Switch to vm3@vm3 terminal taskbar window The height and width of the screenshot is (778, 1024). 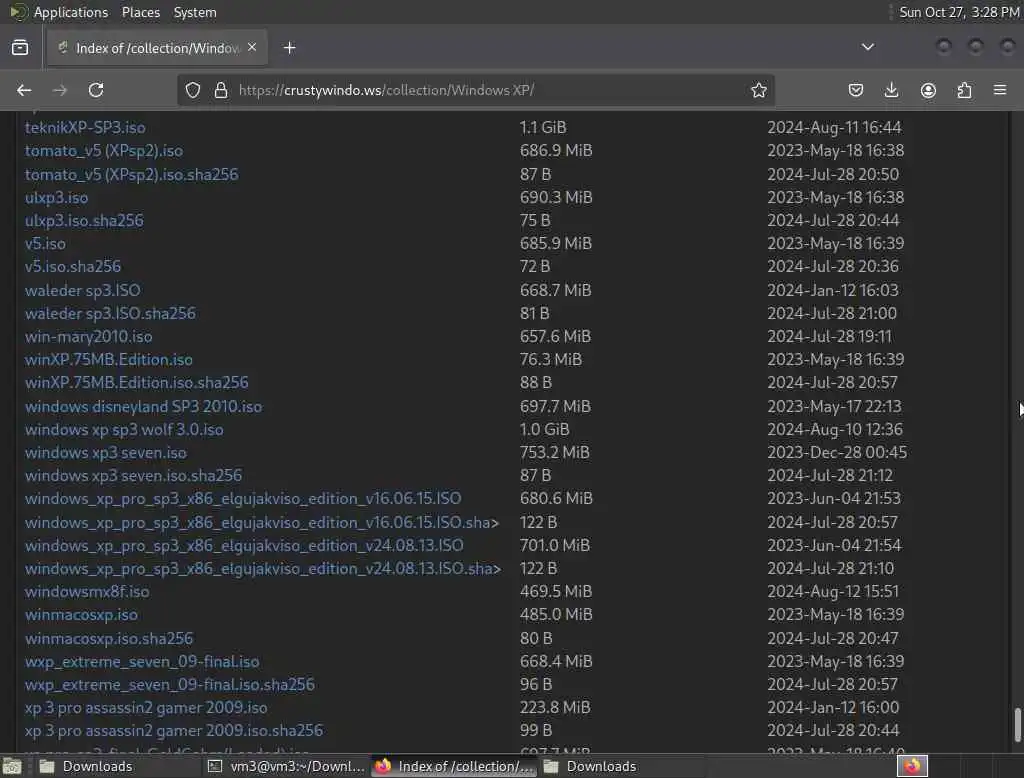coord(286,766)
